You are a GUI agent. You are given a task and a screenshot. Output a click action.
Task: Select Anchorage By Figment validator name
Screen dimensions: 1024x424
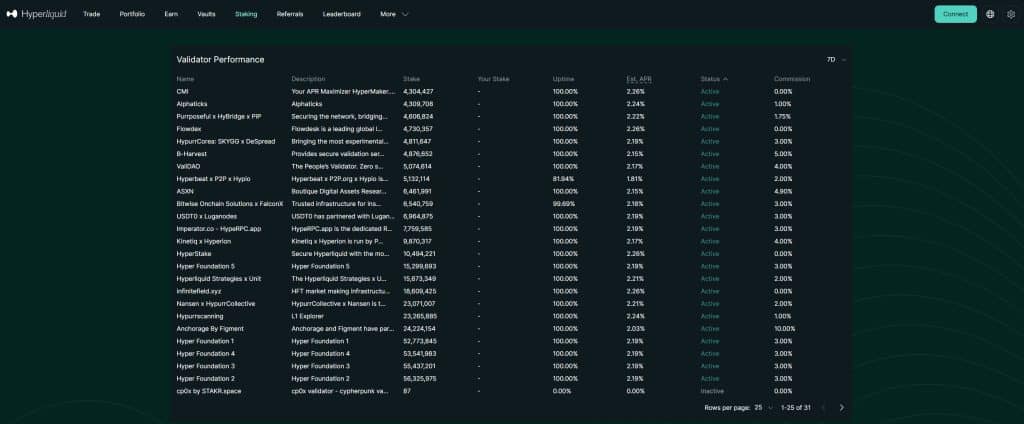tap(210, 329)
